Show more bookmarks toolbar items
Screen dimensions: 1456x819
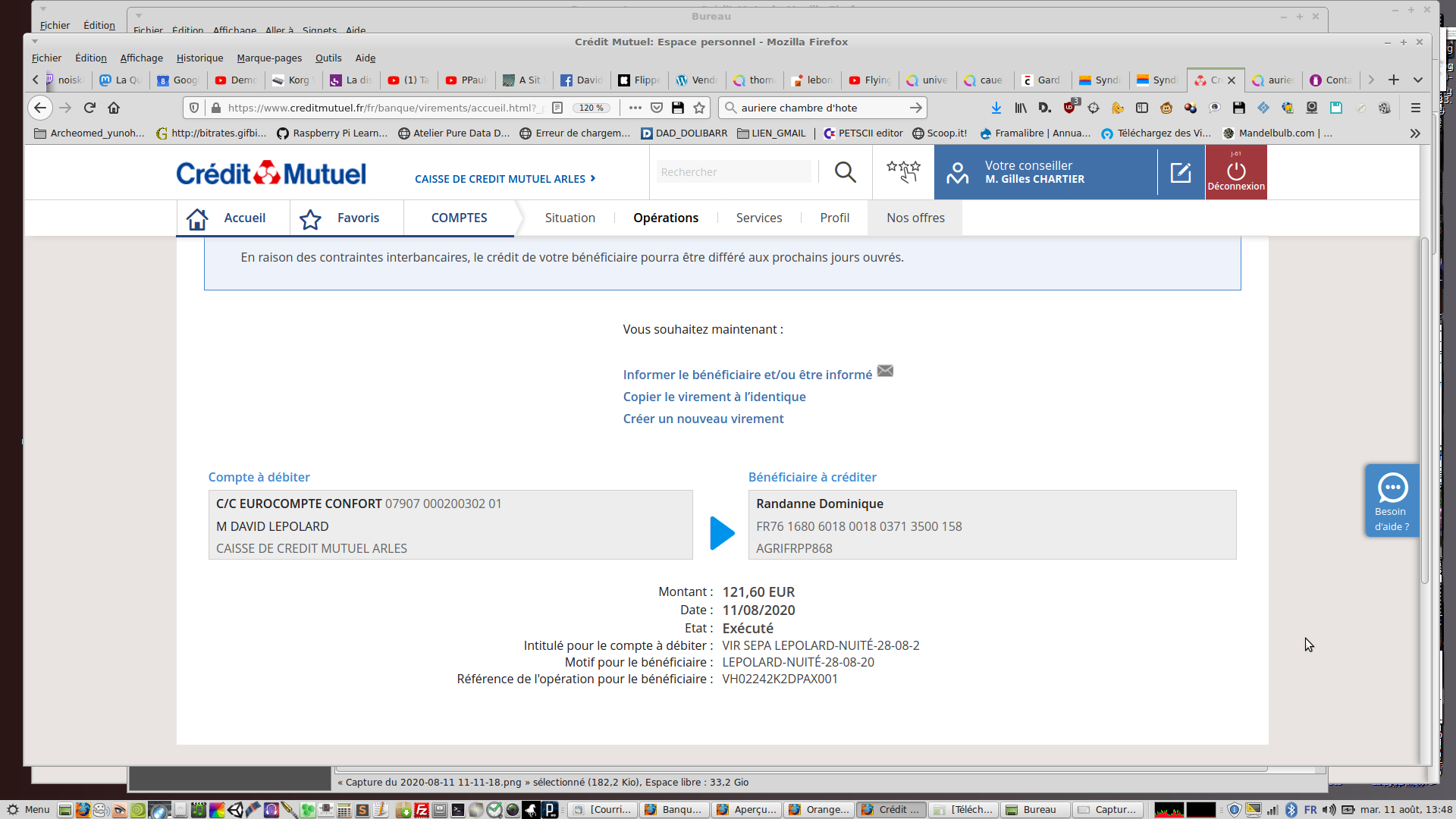[x=1415, y=133]
